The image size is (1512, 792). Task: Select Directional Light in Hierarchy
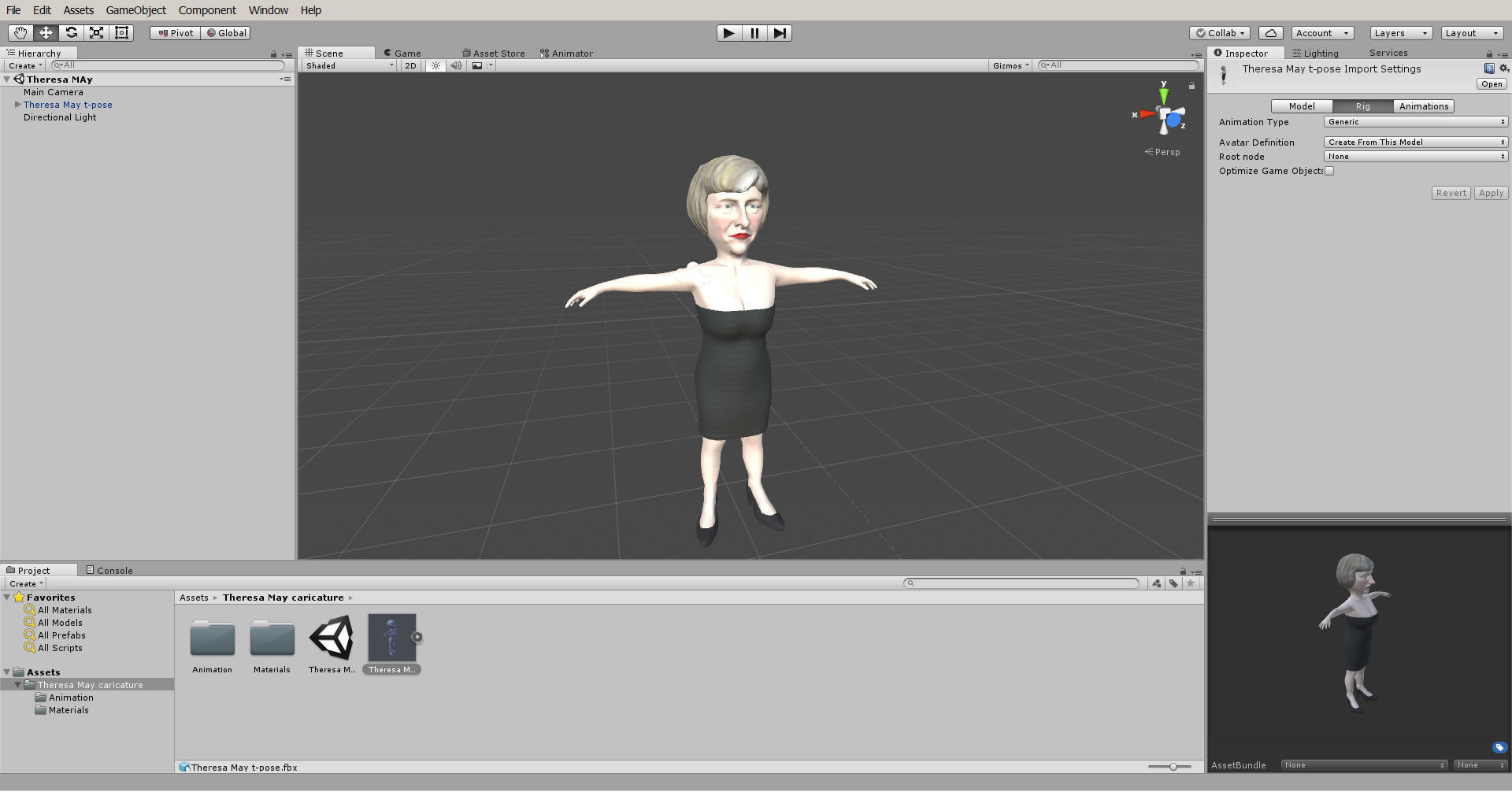click(60, 117)
